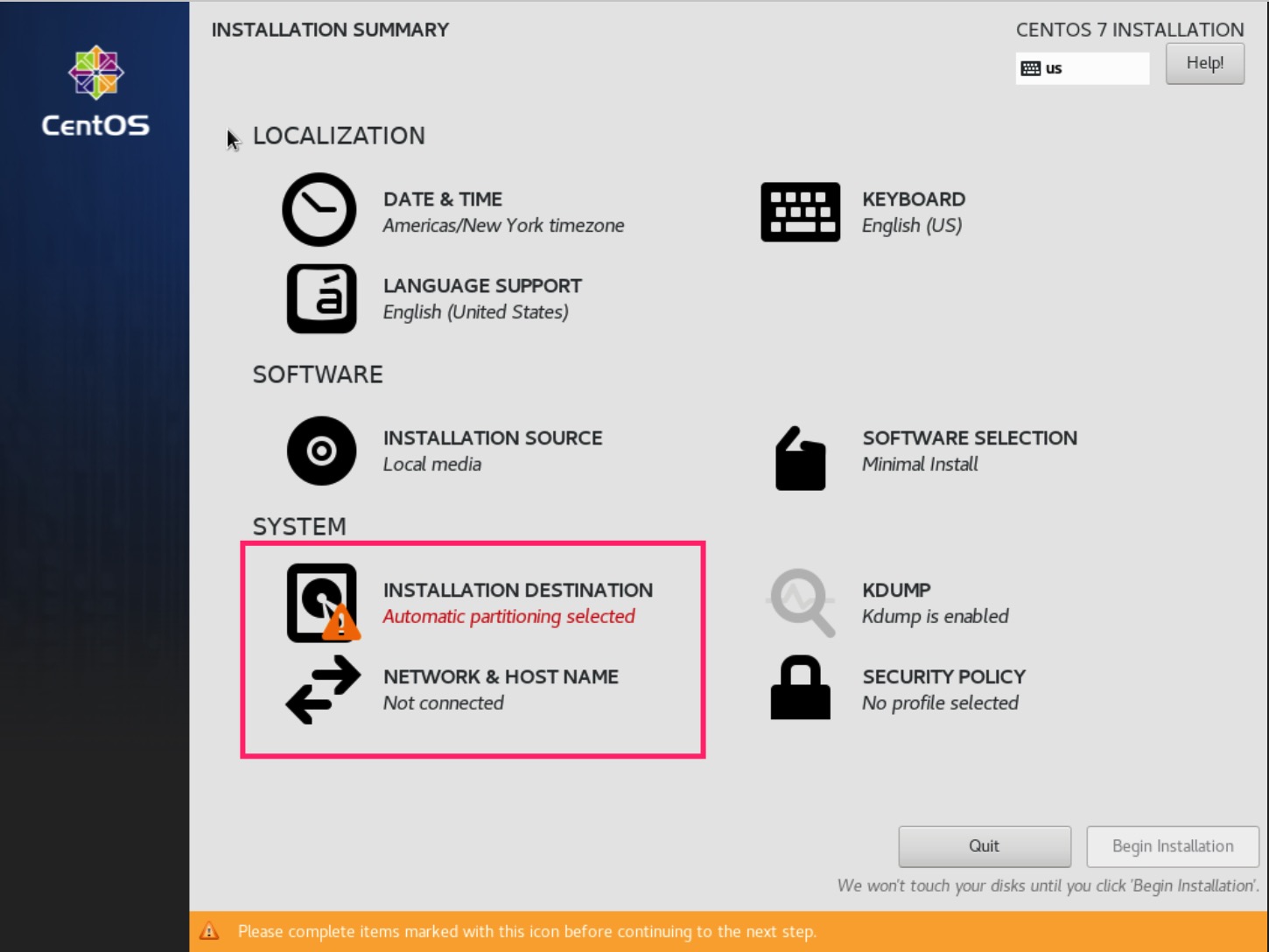Open Security Policy padlock icon

[800, 687]
